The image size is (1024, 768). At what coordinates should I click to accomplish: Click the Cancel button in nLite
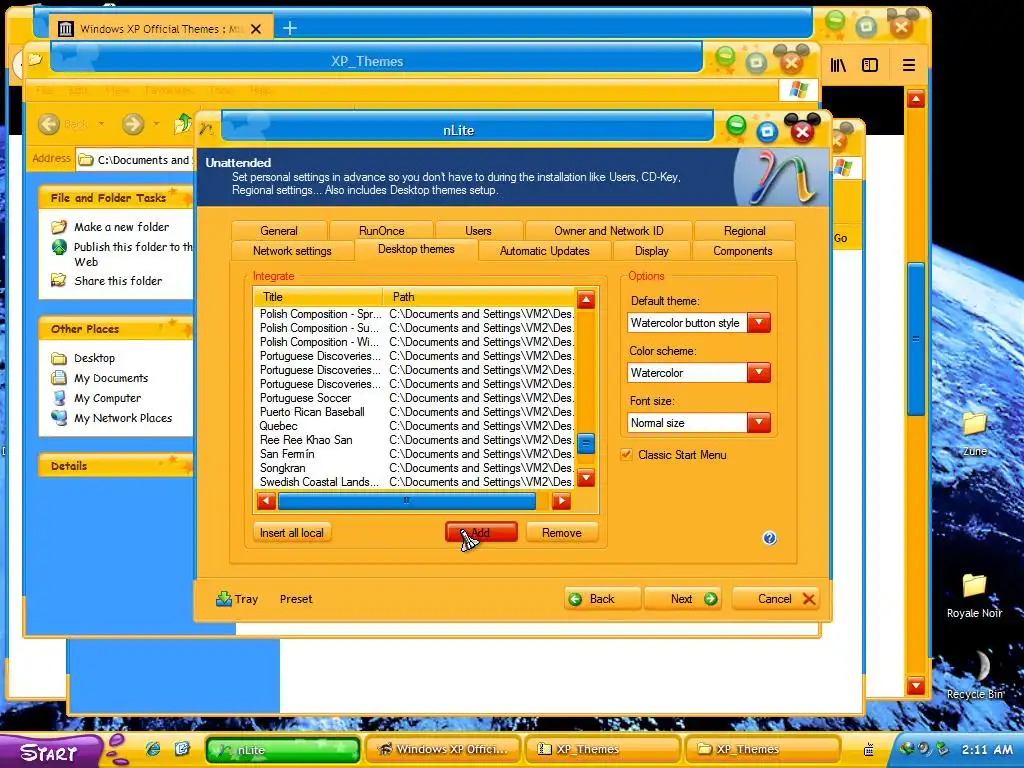[775, 599]
